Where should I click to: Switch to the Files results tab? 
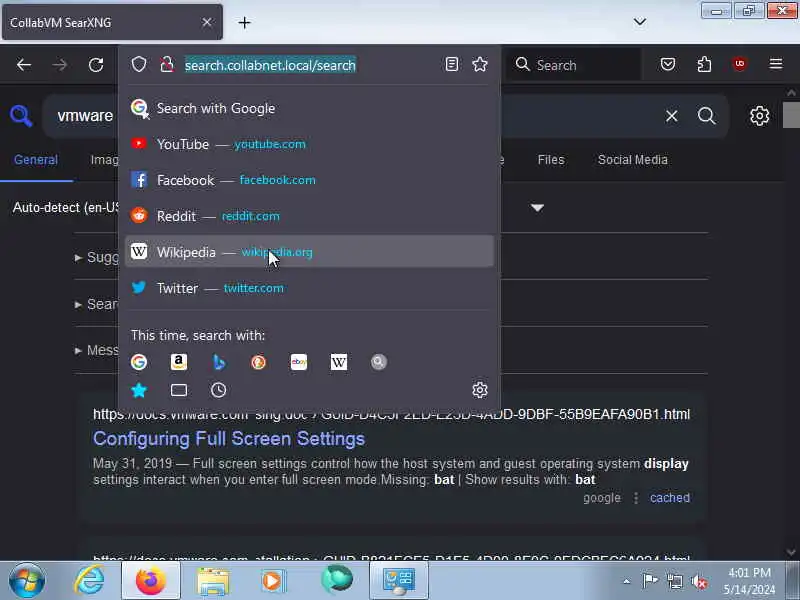click(551, 160)
